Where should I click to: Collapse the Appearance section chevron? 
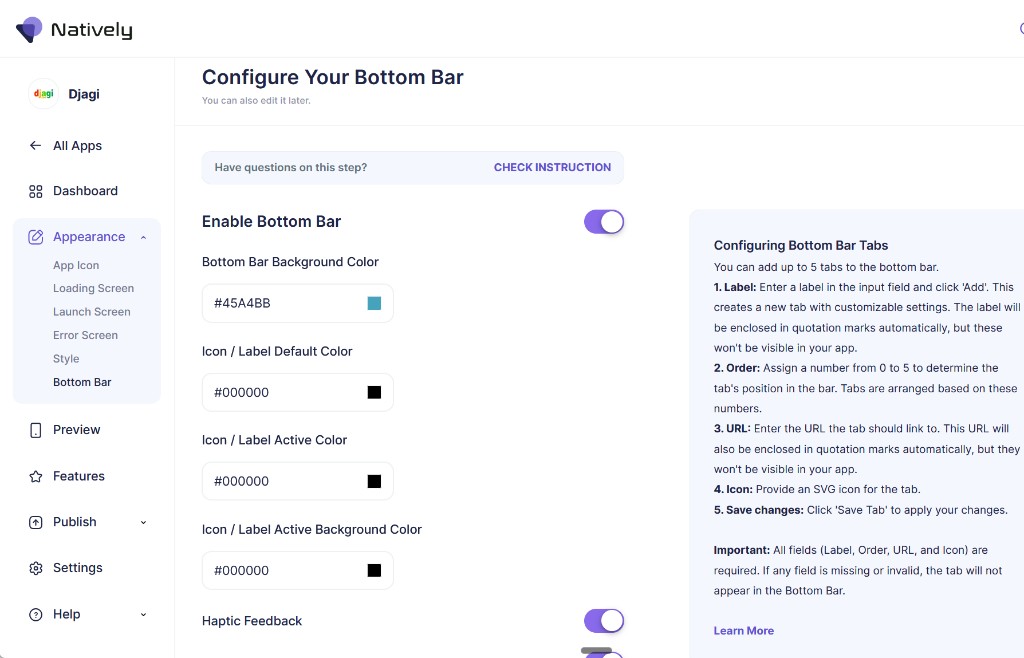click(x=143, y=237)
